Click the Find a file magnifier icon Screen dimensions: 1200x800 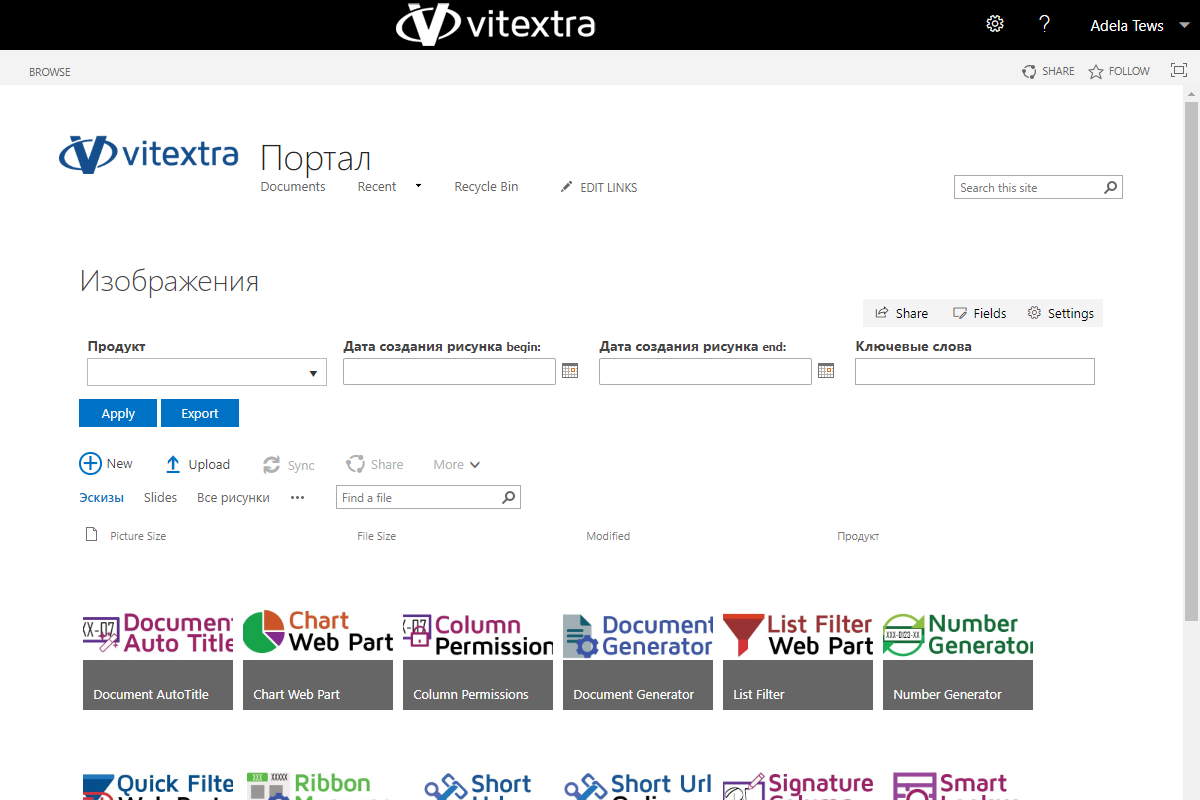coord(509,497)
